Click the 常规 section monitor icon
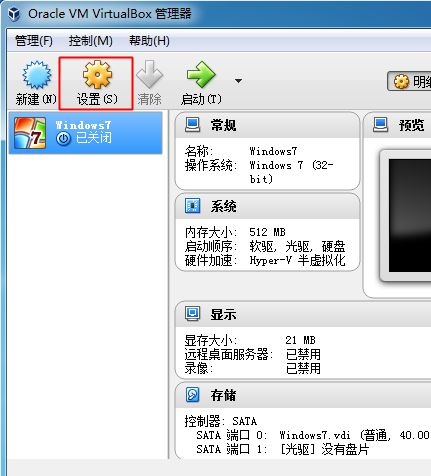 [193, 125]
